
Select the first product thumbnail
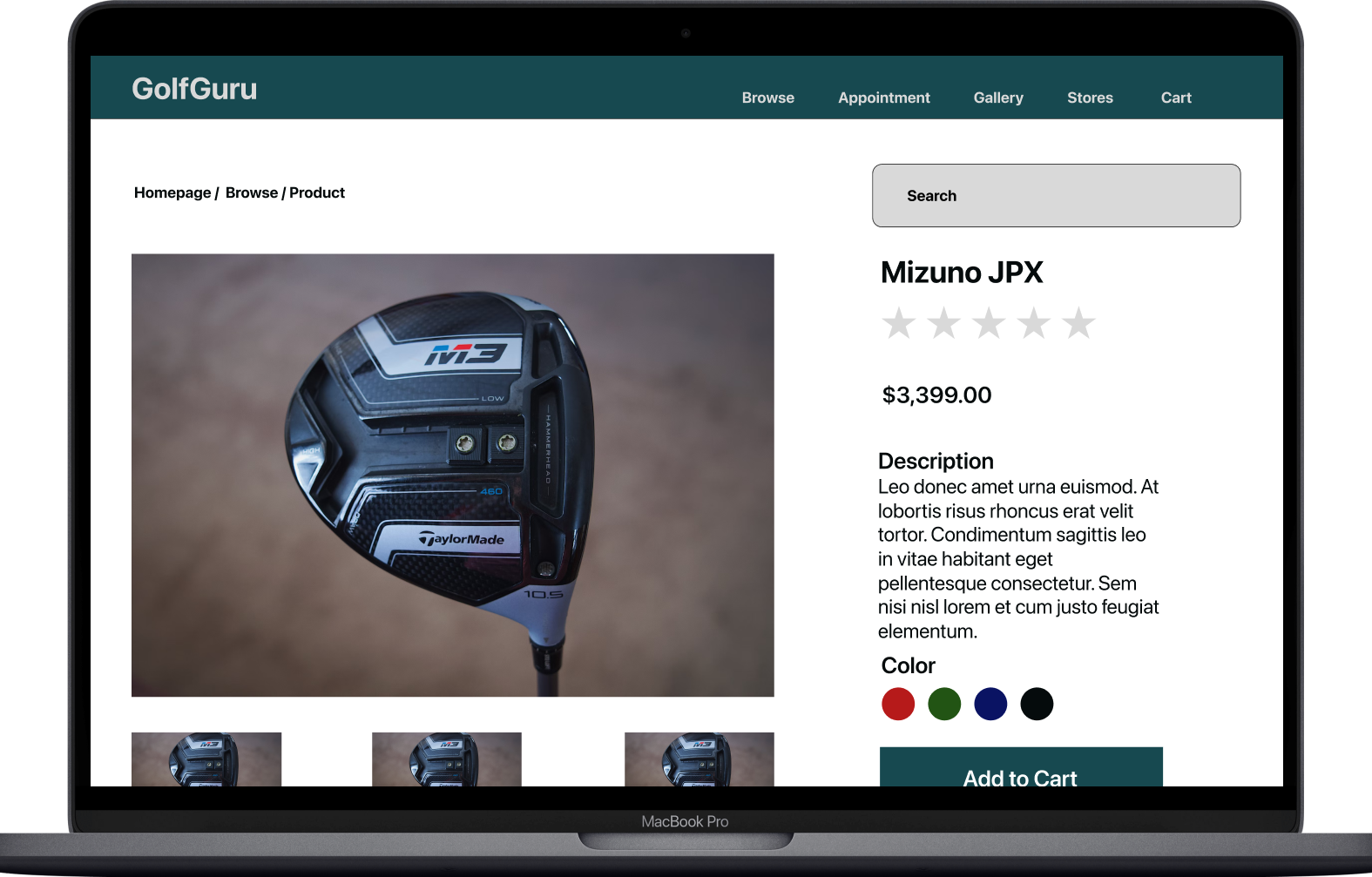point(206,759)
